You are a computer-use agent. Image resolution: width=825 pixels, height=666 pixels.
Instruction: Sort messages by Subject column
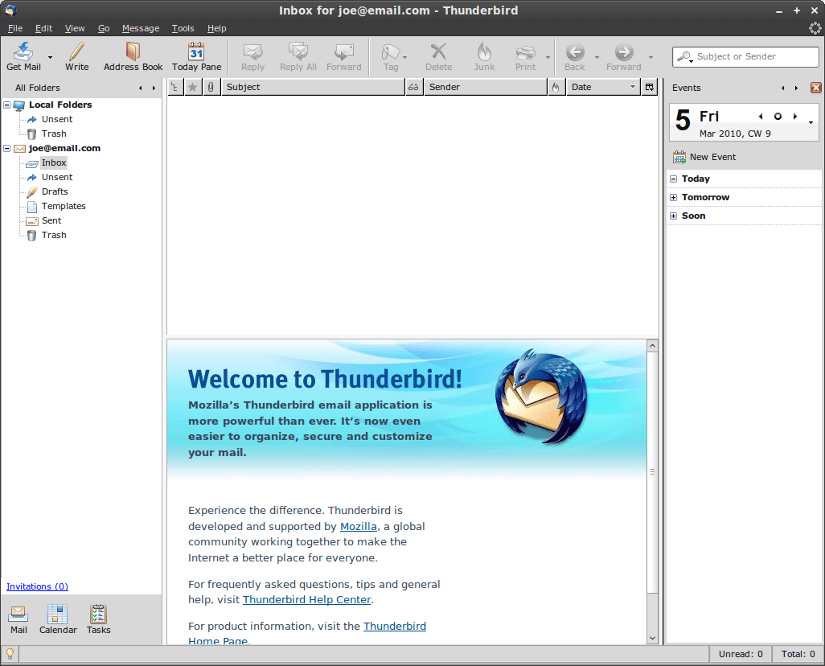click(x=313, y=87)
